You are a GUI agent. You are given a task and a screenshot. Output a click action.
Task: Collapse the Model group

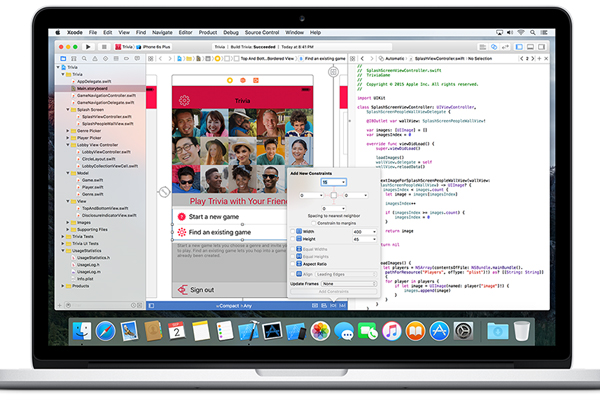(x=68, y=173)
